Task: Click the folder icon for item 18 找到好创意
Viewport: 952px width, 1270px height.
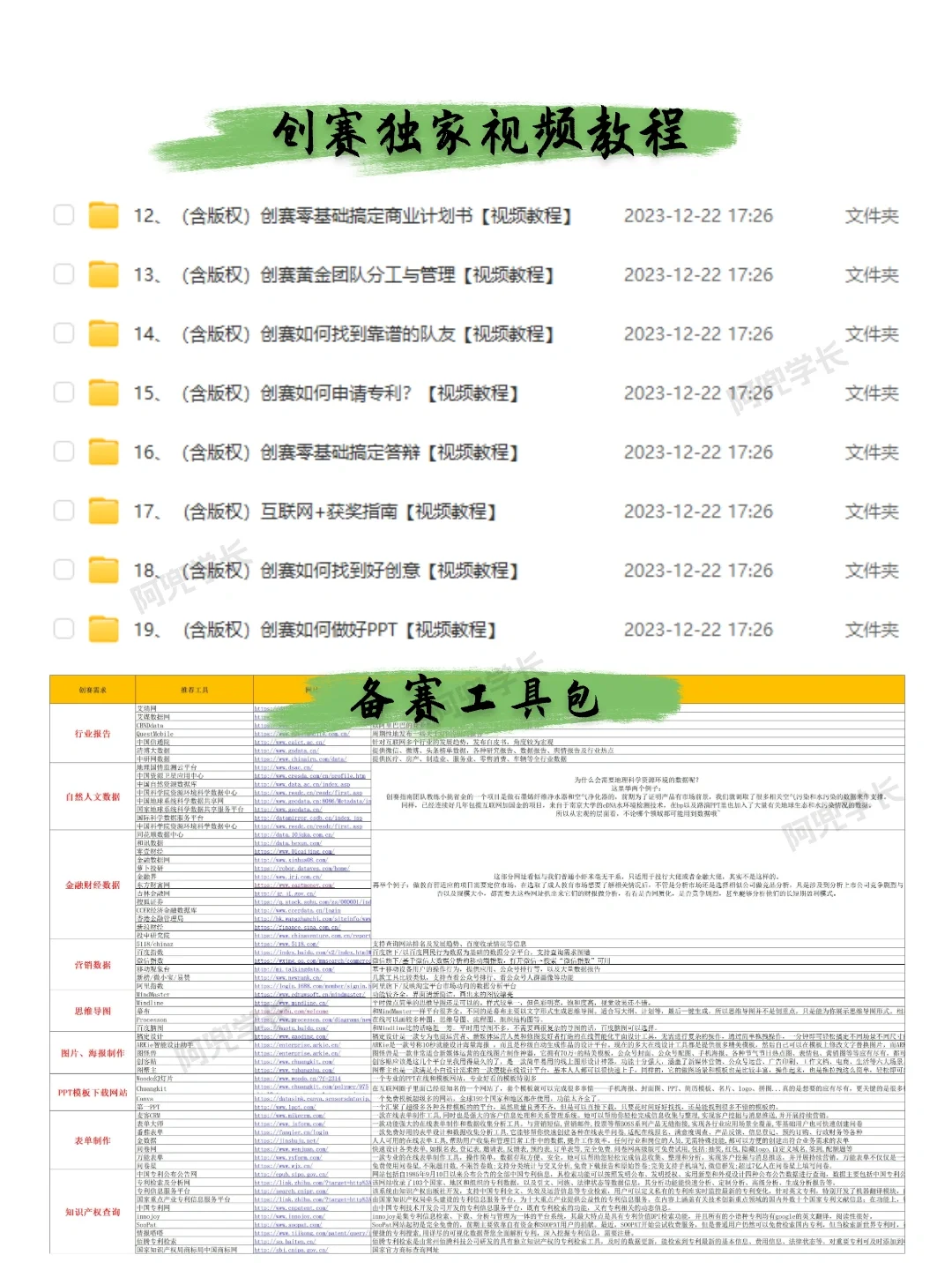Action: point(104,570)
